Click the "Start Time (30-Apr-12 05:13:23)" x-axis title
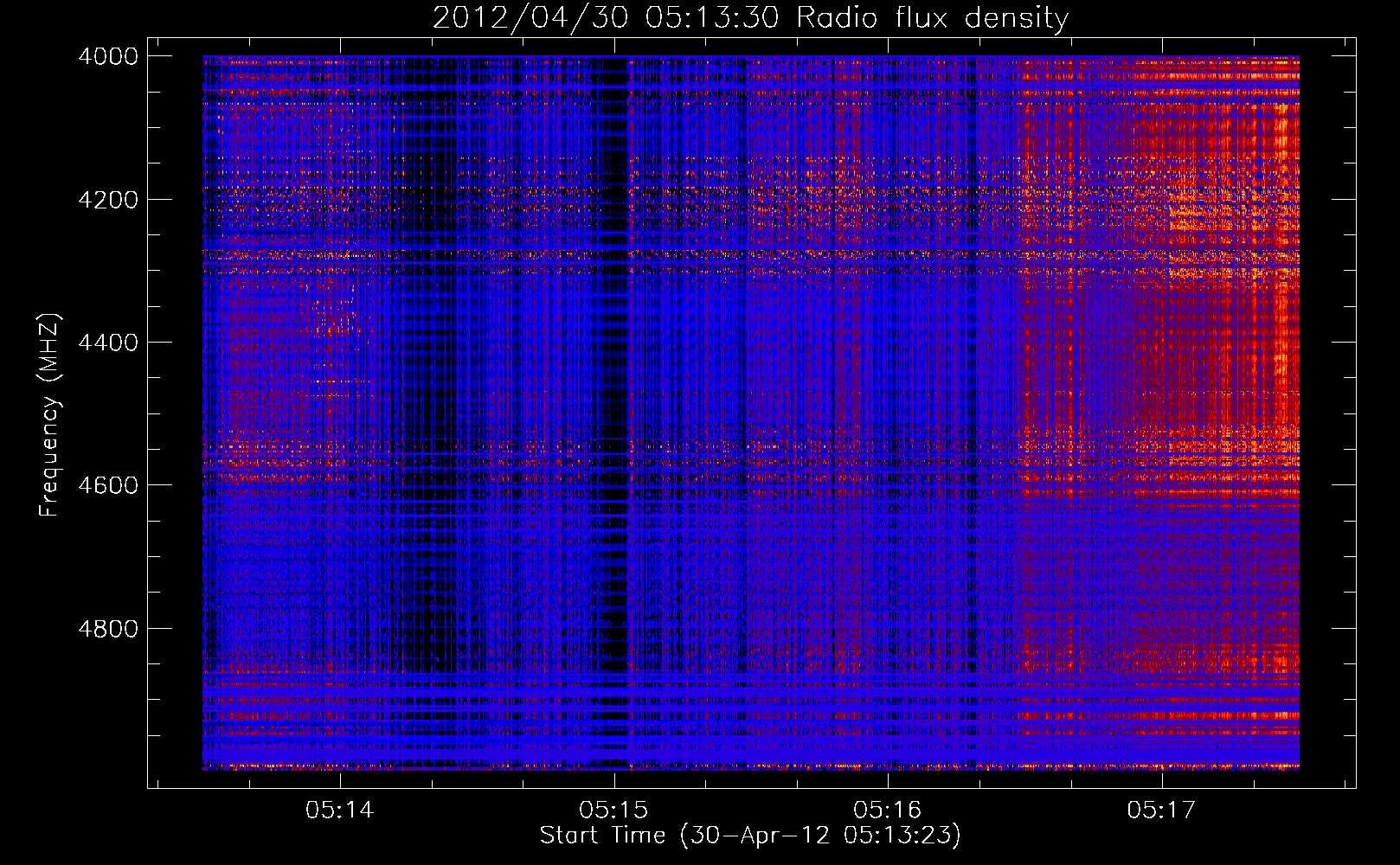The width and height of the screenshot is (1400, 865). [750, 836]
